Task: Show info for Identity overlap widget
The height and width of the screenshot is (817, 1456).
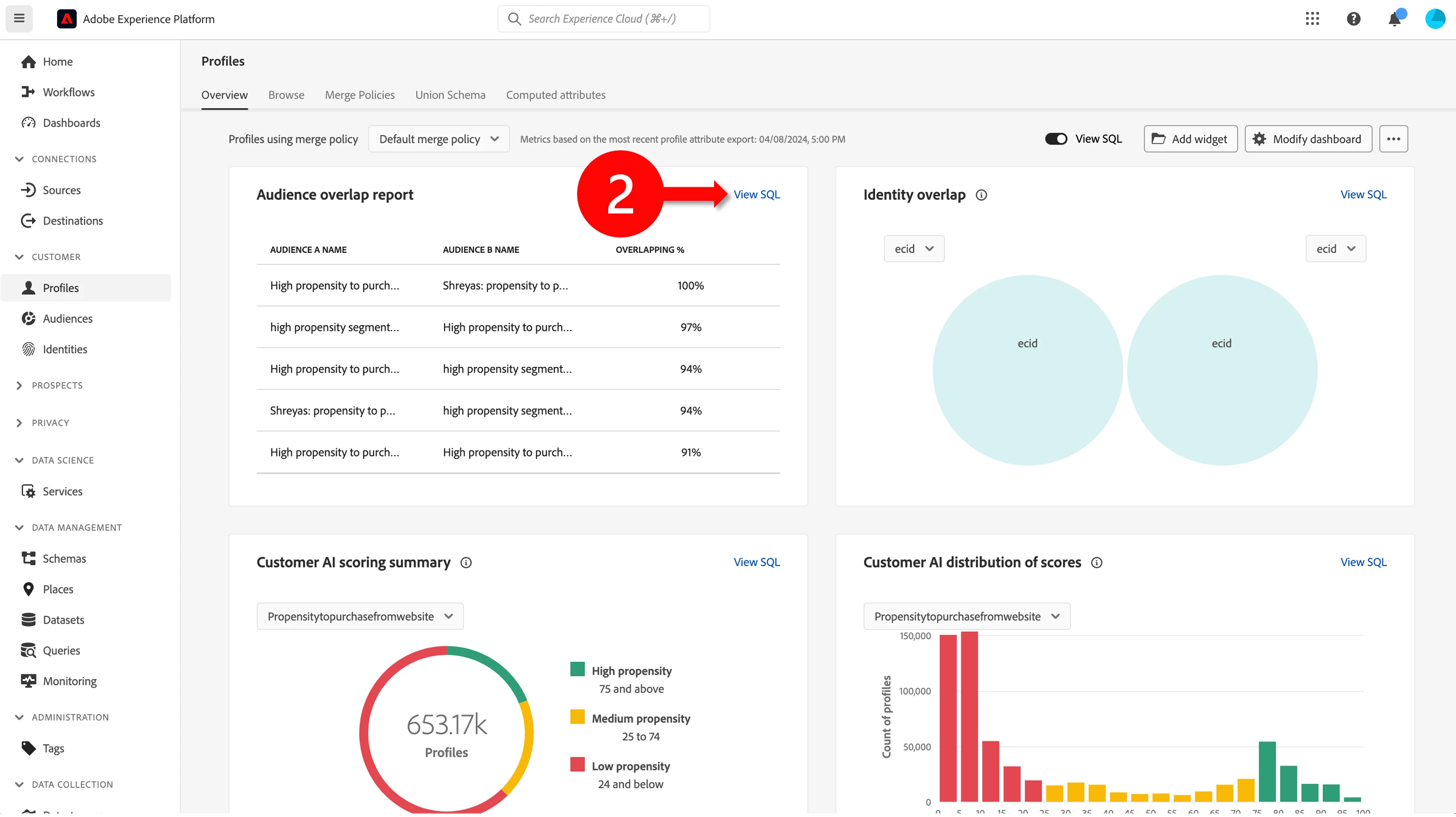Action: 981,195
